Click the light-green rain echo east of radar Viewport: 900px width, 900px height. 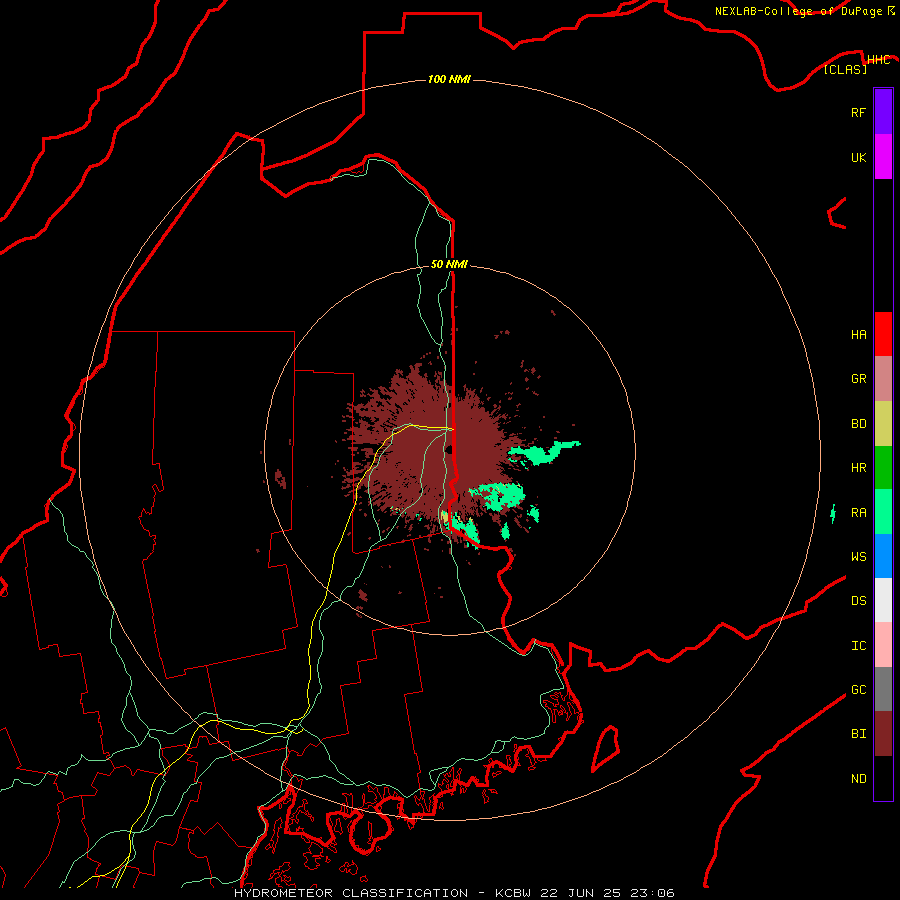pyautogui.click(x=543, y=453)
